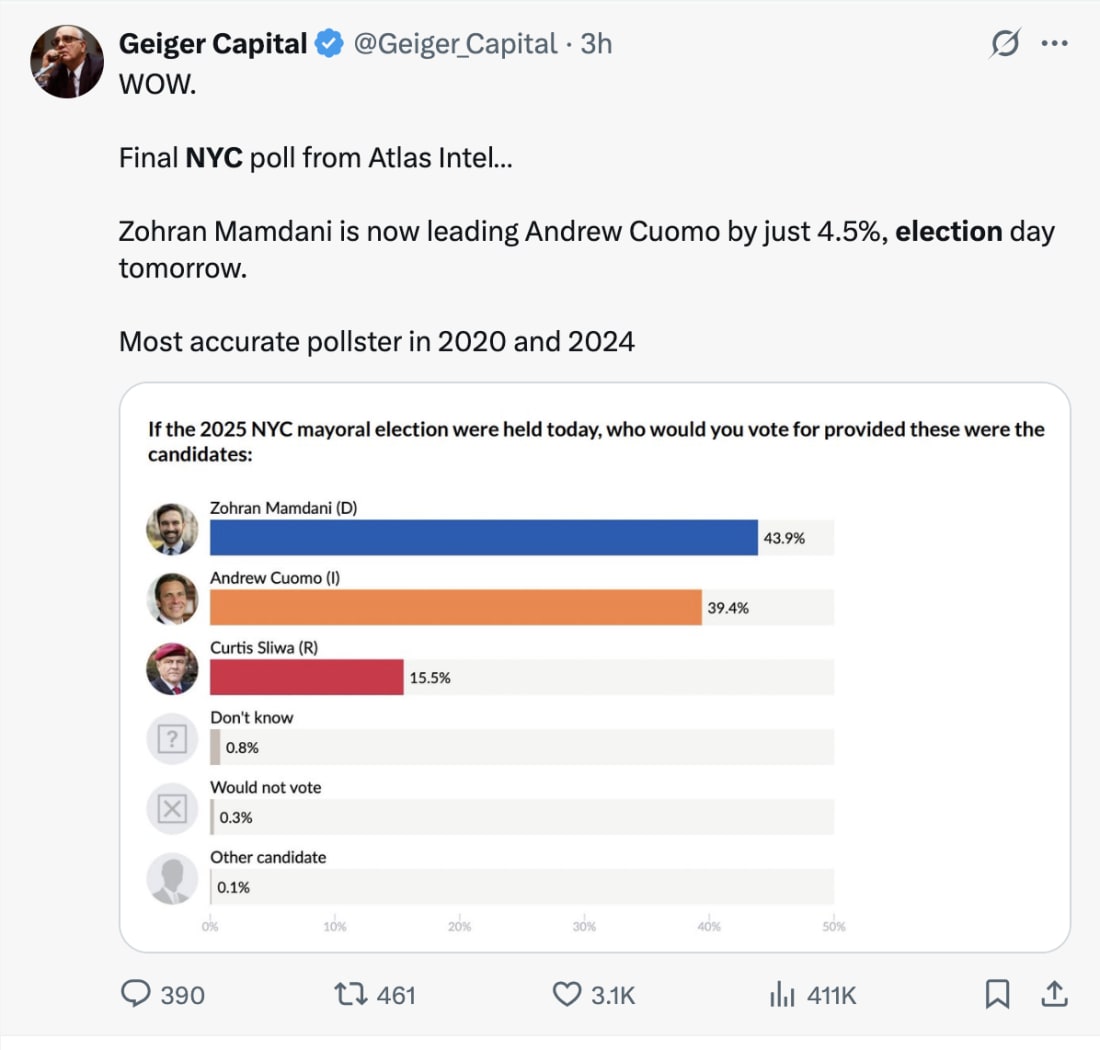Click the Geiger Capital display name
The height and width of the screenshot is (1050, 1100).
pyautogui.click(x=213, y=44)
